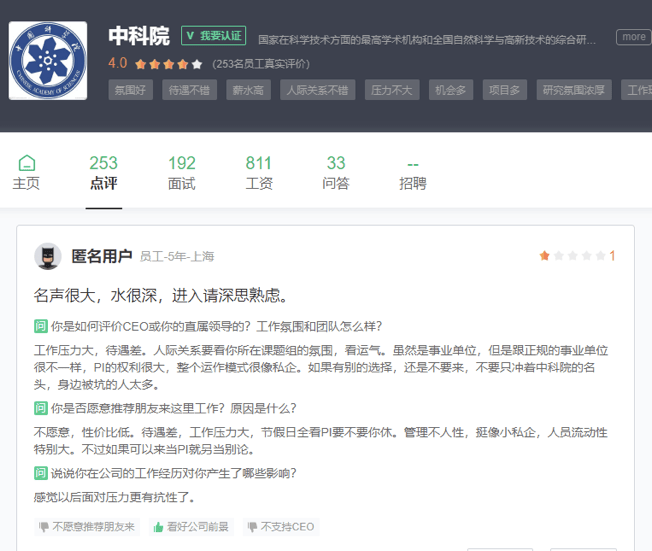Click the 中科院 academy logo image

pyautogui.click(x=48, y=61)
